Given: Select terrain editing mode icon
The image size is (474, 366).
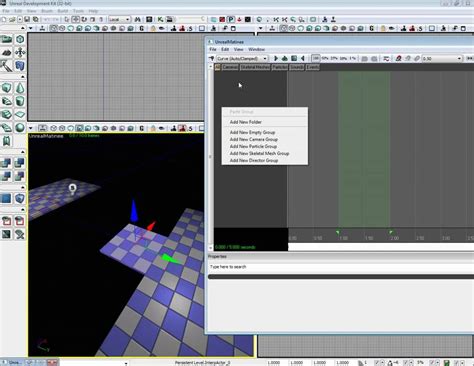Looking at the screenshot, I should pos(6,52).
